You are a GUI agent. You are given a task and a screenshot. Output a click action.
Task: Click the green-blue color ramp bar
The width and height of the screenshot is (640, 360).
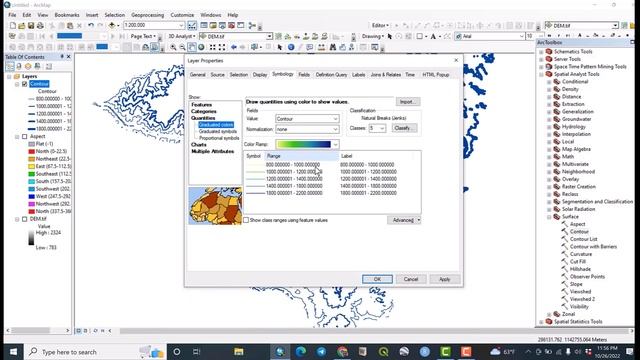pyautogui.click(x=304, y=144)
